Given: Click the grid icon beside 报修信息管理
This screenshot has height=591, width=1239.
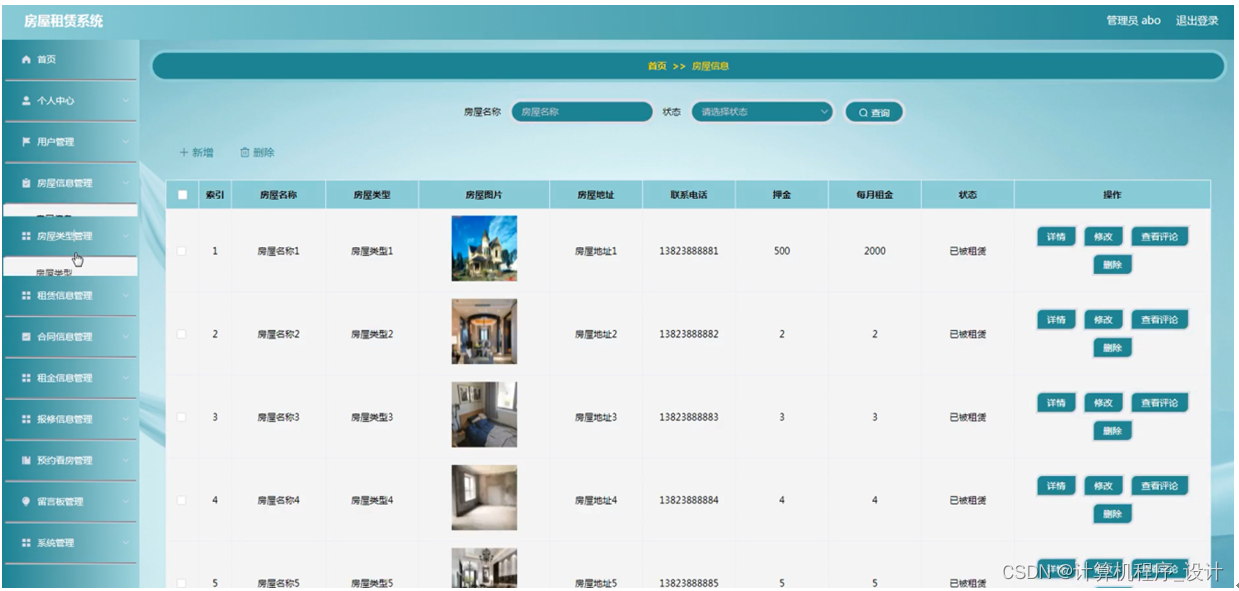Looking at the screenshot, I should pyautogui.click(x=26, y=420).
